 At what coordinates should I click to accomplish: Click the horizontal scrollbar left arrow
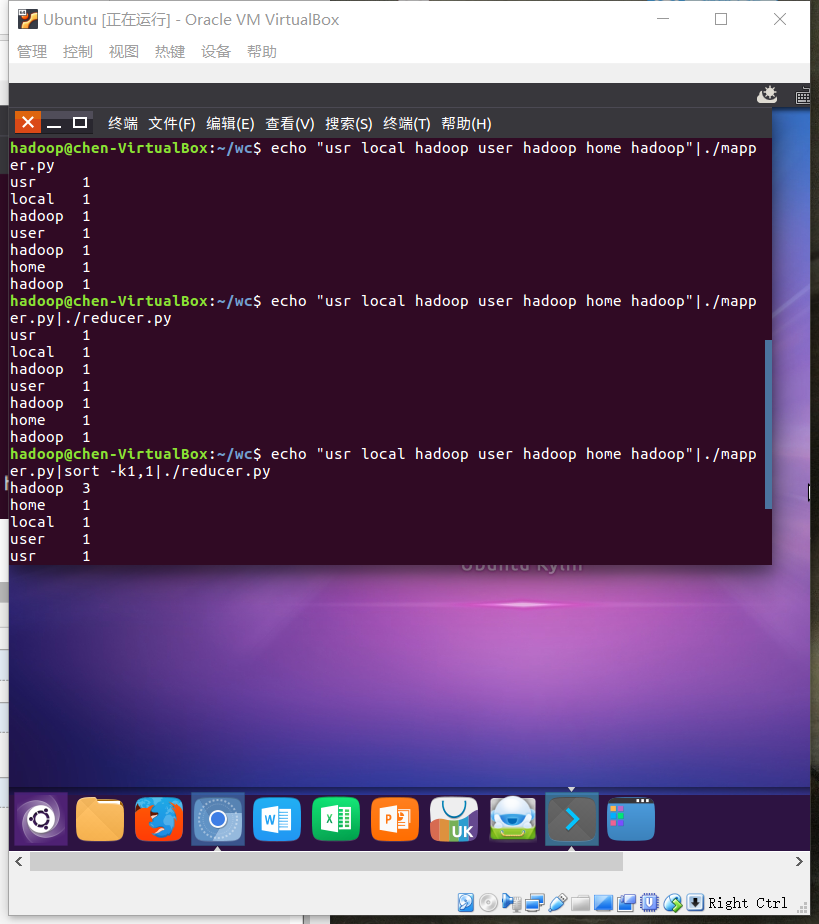pos(19,862)
